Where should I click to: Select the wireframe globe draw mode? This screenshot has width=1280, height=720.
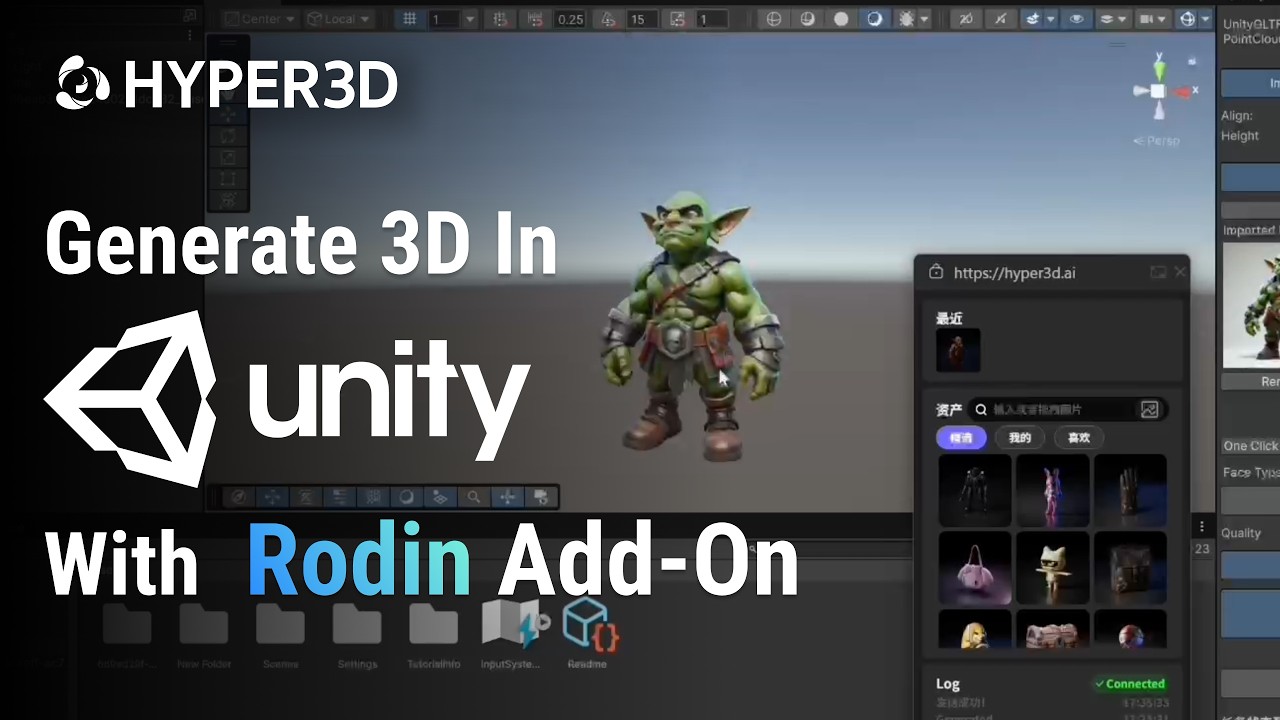773,18
